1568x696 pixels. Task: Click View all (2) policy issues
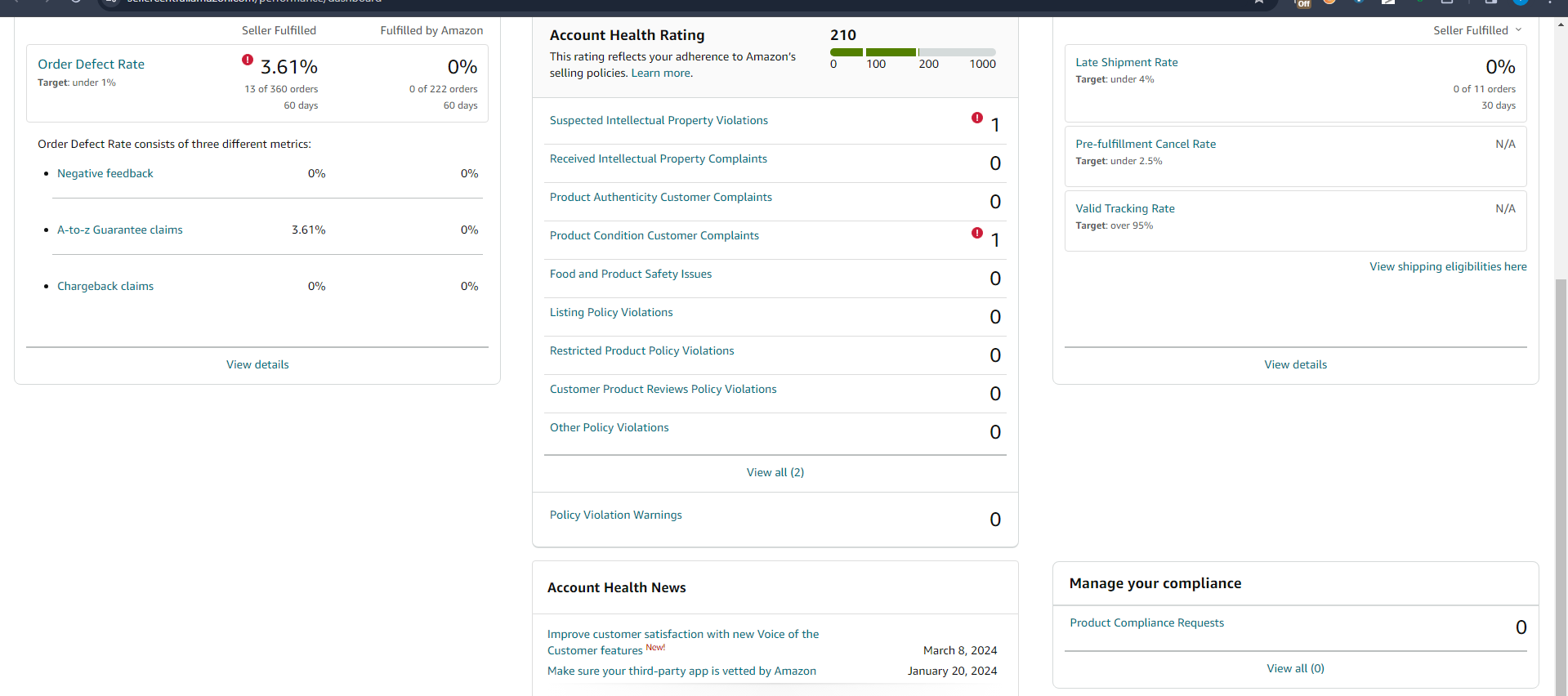(x=775, y=472)
